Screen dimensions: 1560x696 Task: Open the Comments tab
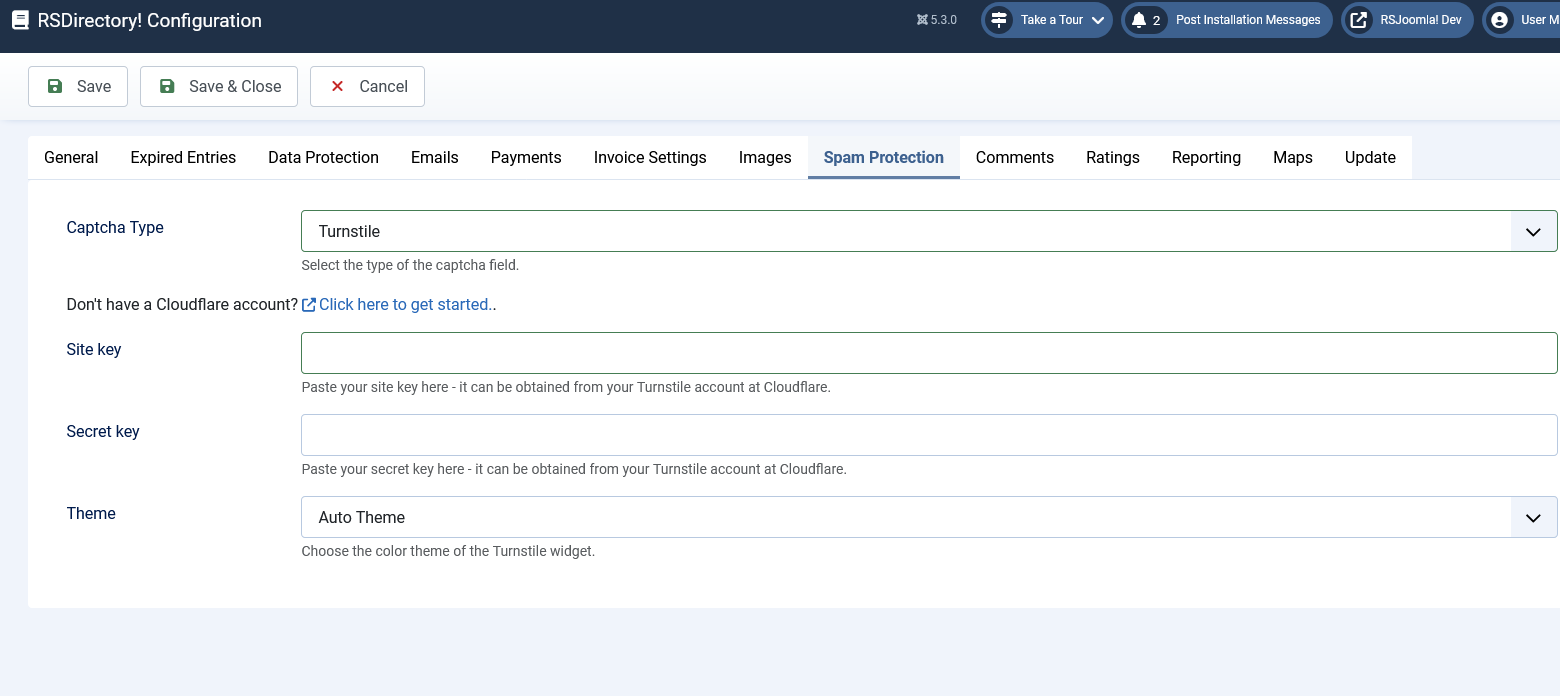point(1015,157)
